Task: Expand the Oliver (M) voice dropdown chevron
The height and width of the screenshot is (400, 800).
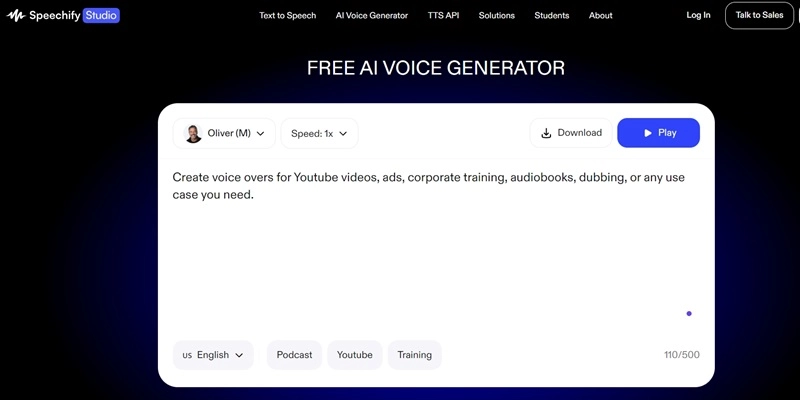Action: point(261,133)
